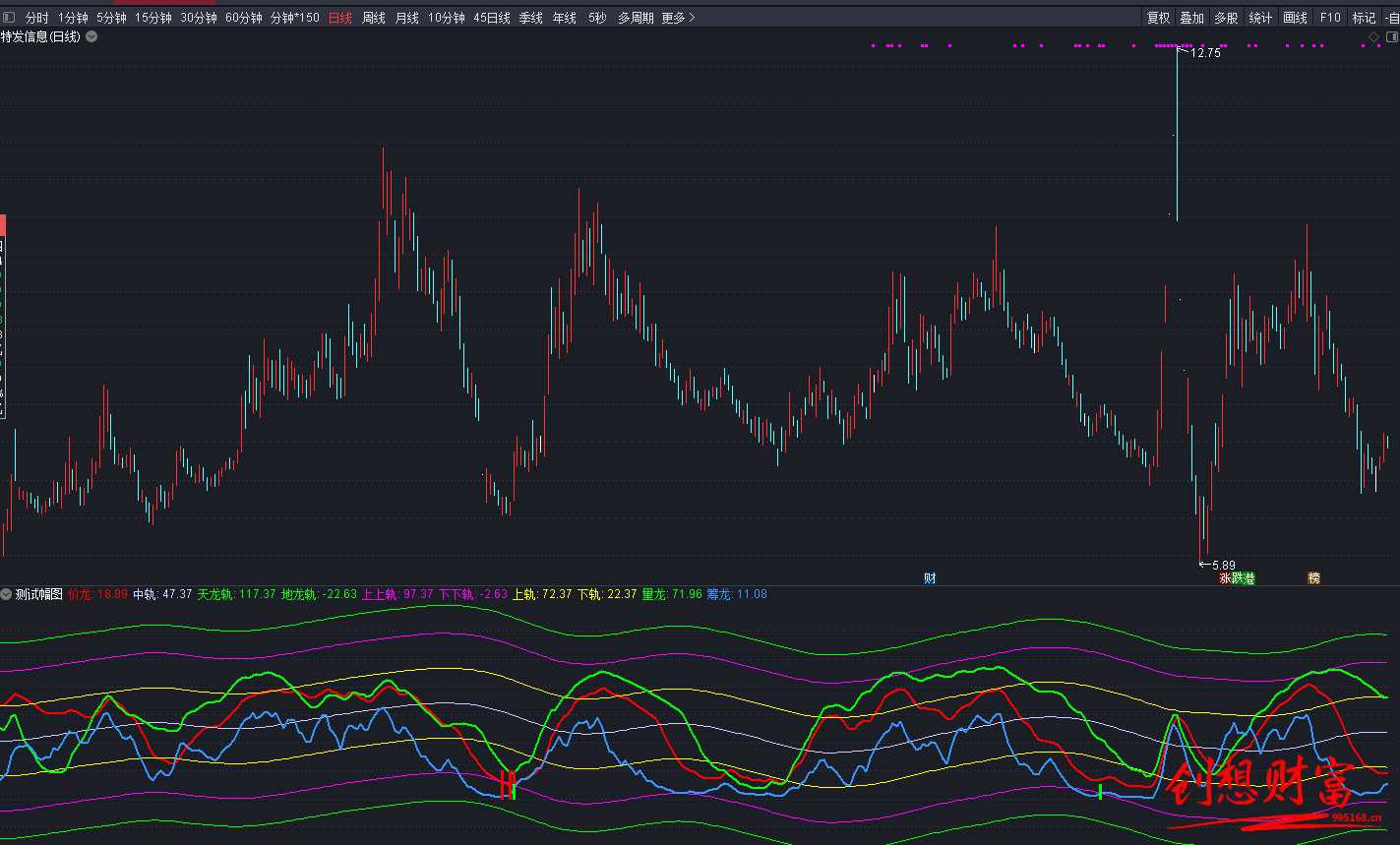Click the red block on the chart's left edge
Image resolution: width=1400 pixels, height=845 pixels.
3,224
